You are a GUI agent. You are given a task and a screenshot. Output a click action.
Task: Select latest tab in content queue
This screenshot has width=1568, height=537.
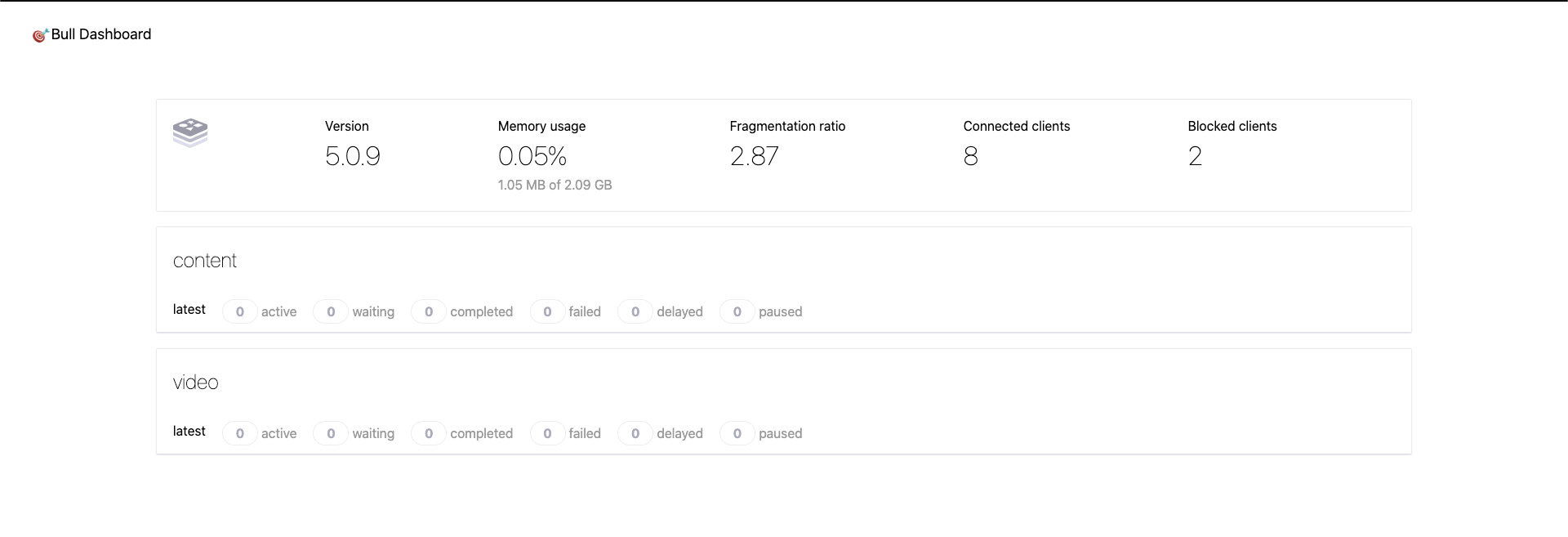189,309
